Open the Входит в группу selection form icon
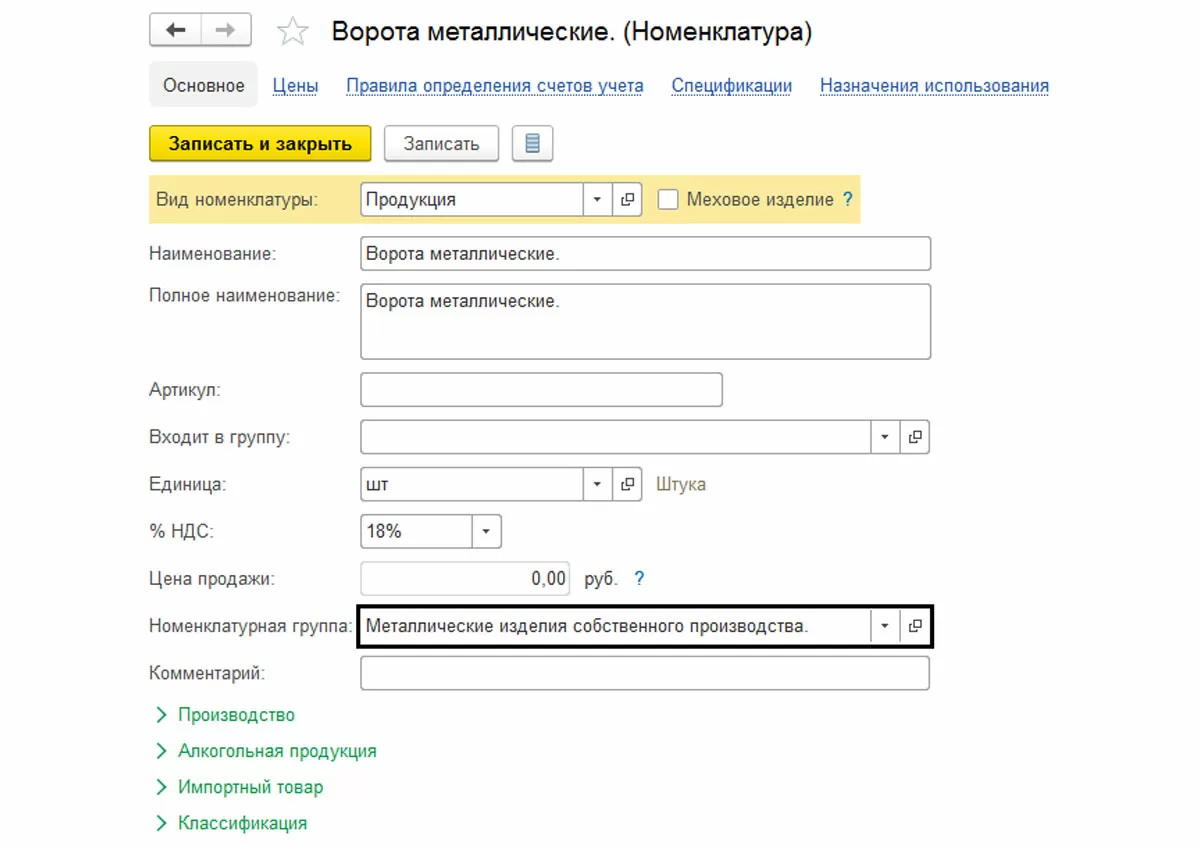This screenshot has width=1200, height=846. 915,437
